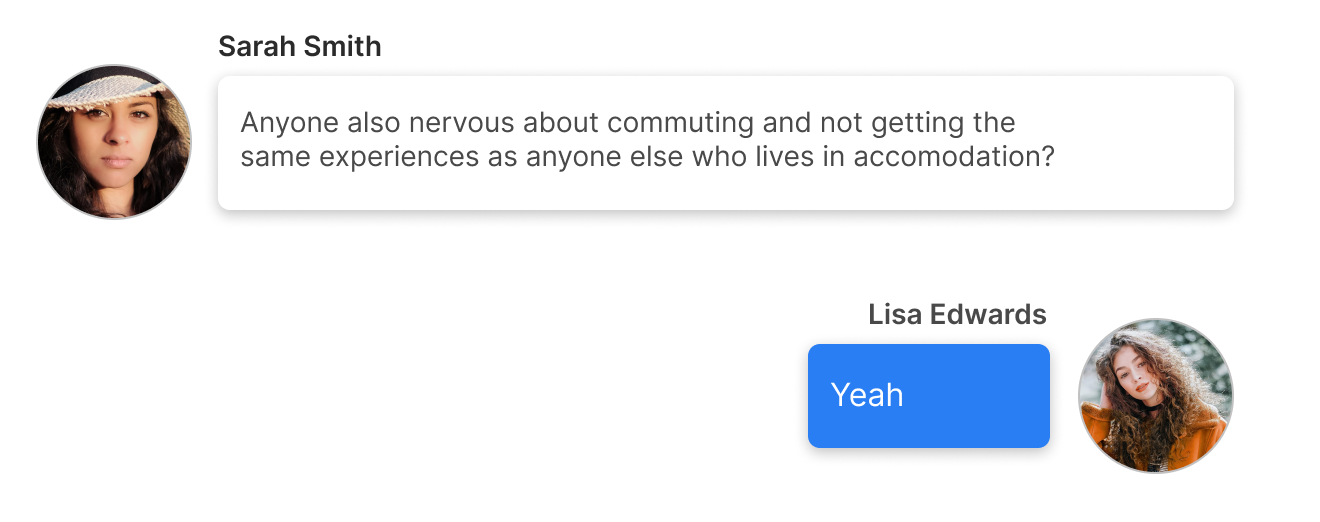Open Lisa Edwards' profile picture
The width and height of the screenshot is (1320, 522).
click(1156, 396)
